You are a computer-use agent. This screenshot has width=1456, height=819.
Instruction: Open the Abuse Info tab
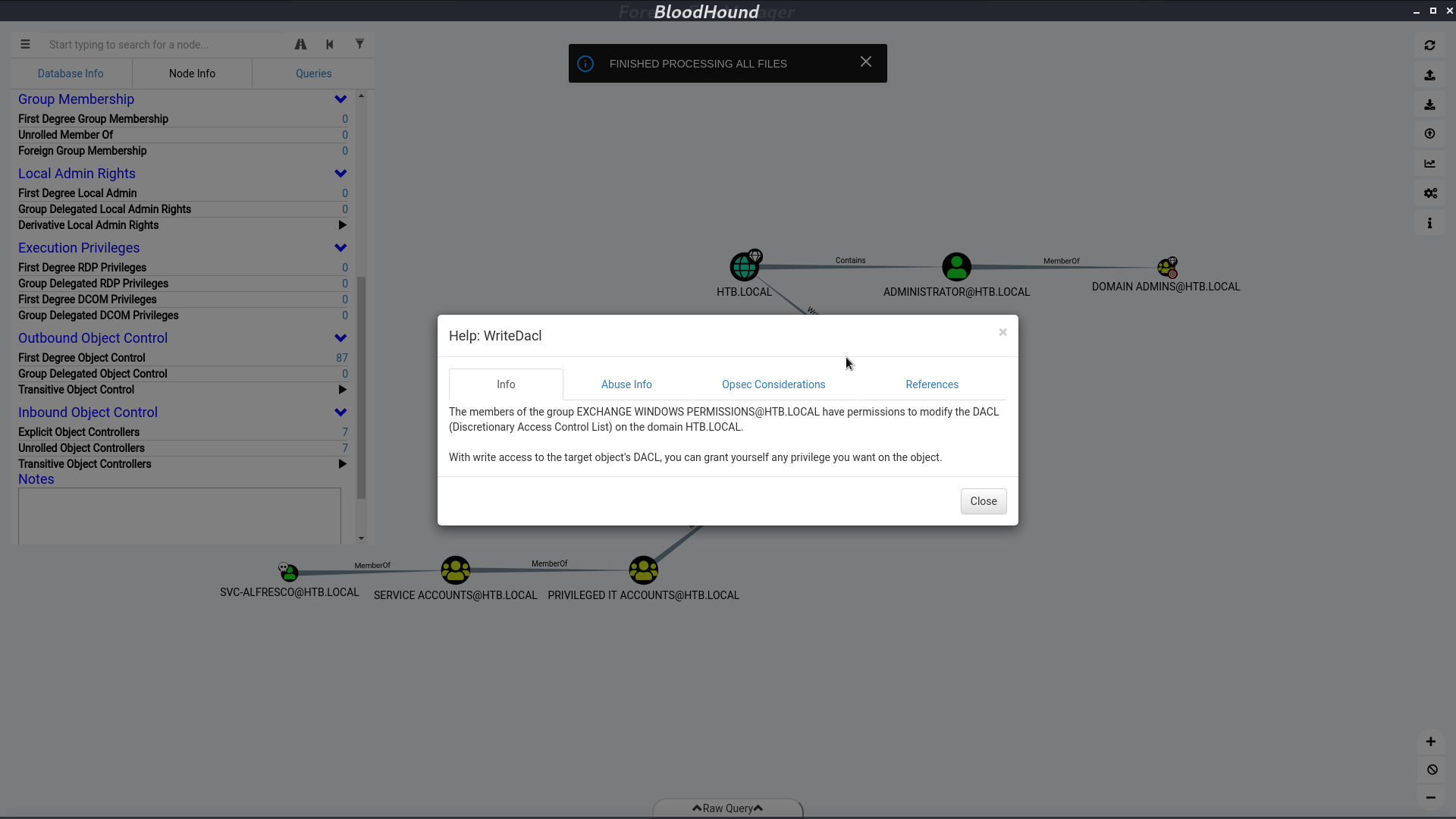[x=626, y=384]
